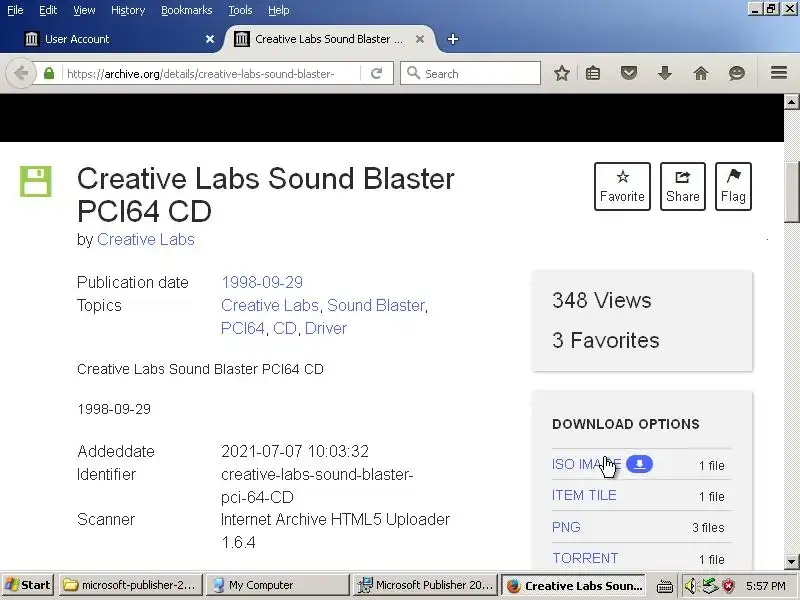Switch to microsoft-publisher-2... folder taskbar item
This screenshot has width=800, height=600.
pos(131,585)
